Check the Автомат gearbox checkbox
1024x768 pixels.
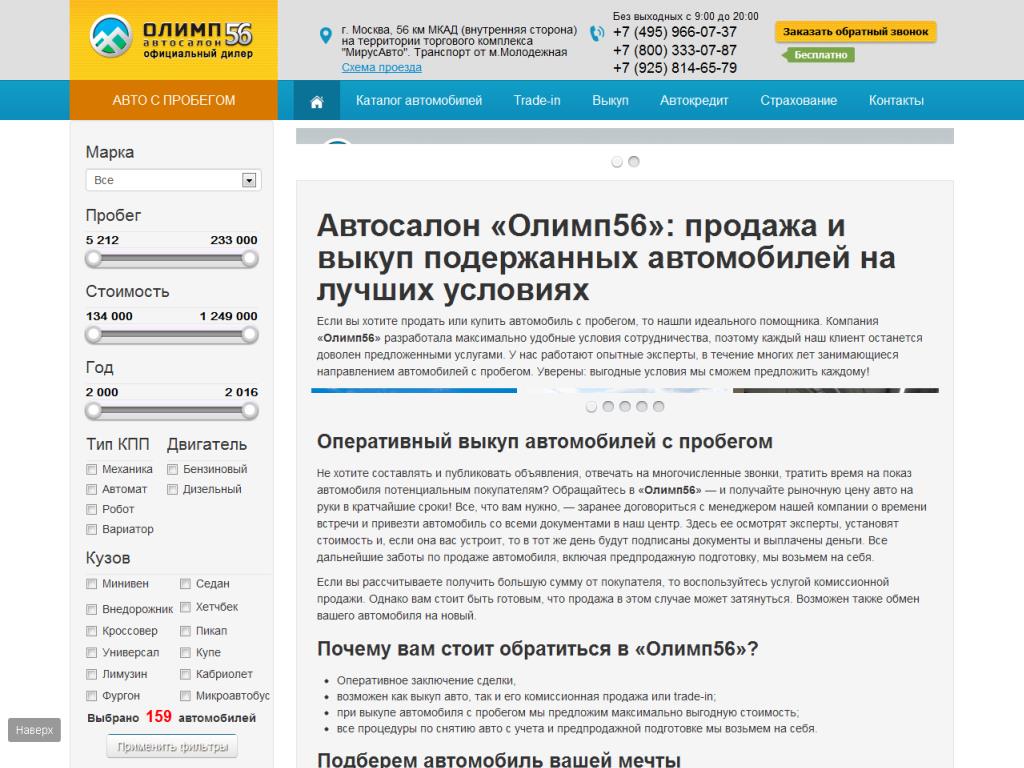[x=91, y=490]
